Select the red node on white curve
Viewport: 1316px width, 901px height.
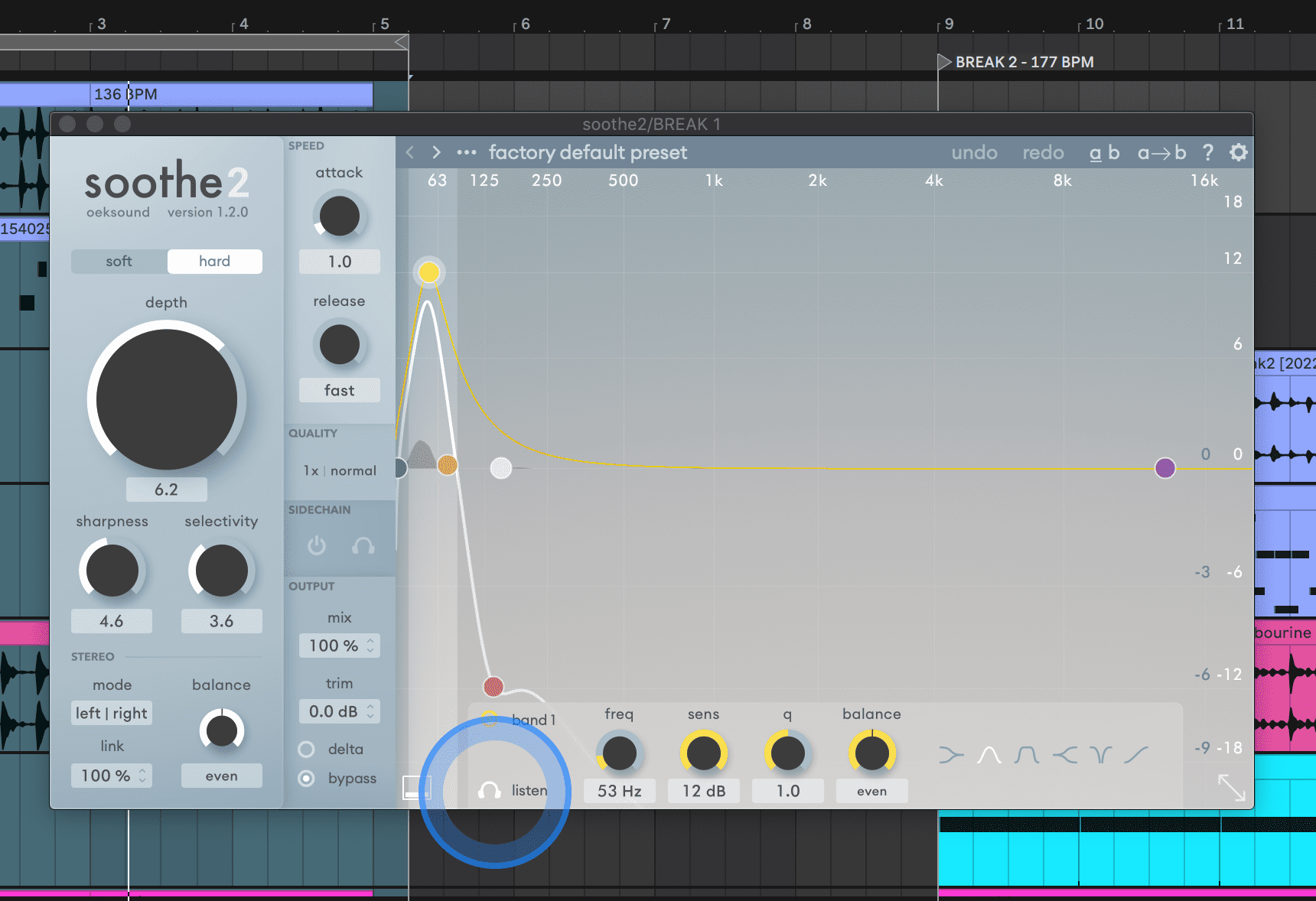point(493,686)
